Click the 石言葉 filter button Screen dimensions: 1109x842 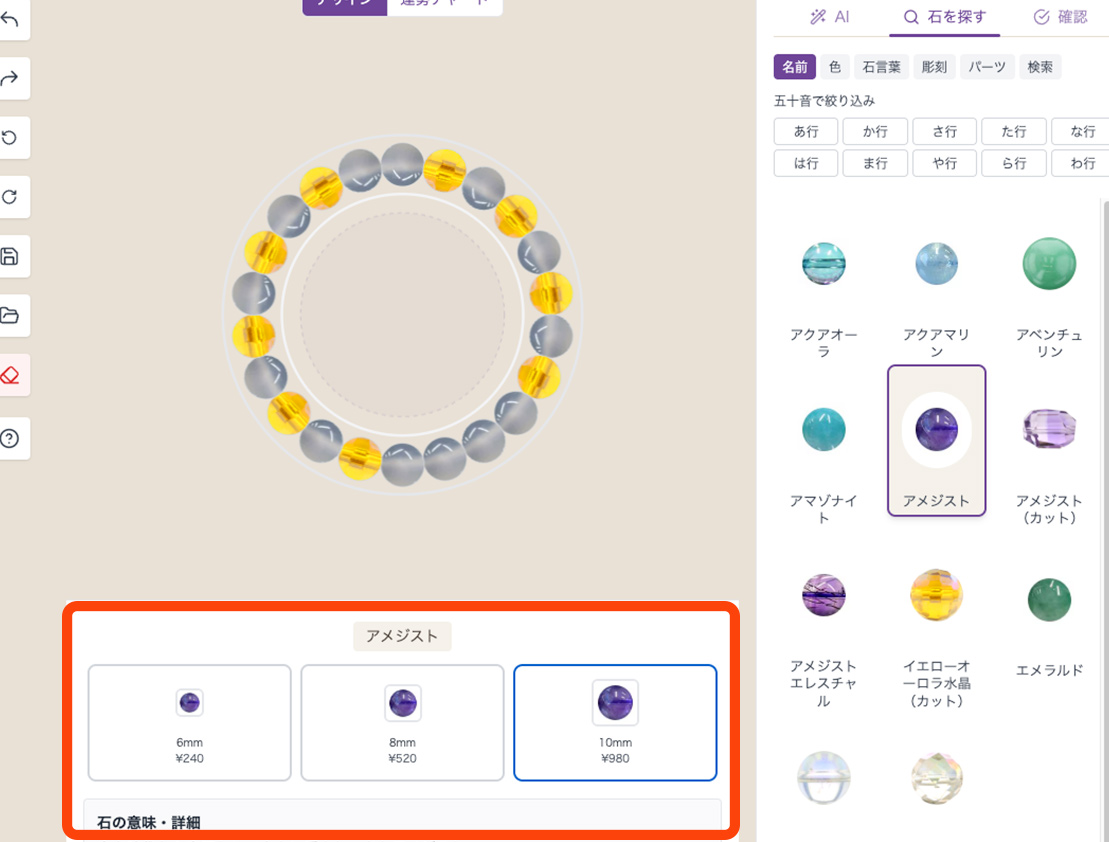click(x=882, y=67)
